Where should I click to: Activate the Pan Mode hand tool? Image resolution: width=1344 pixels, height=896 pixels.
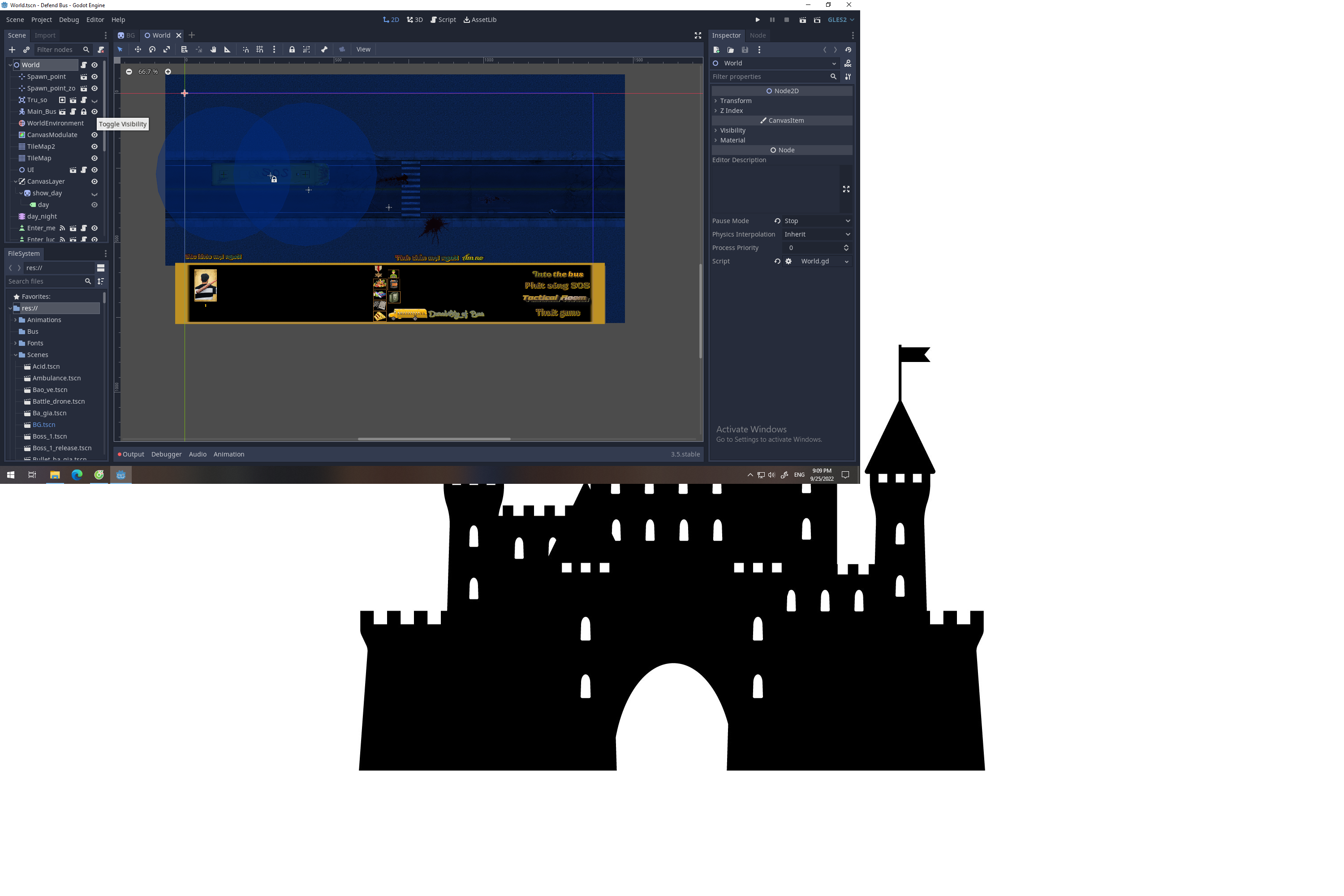[x=213, y=49]
